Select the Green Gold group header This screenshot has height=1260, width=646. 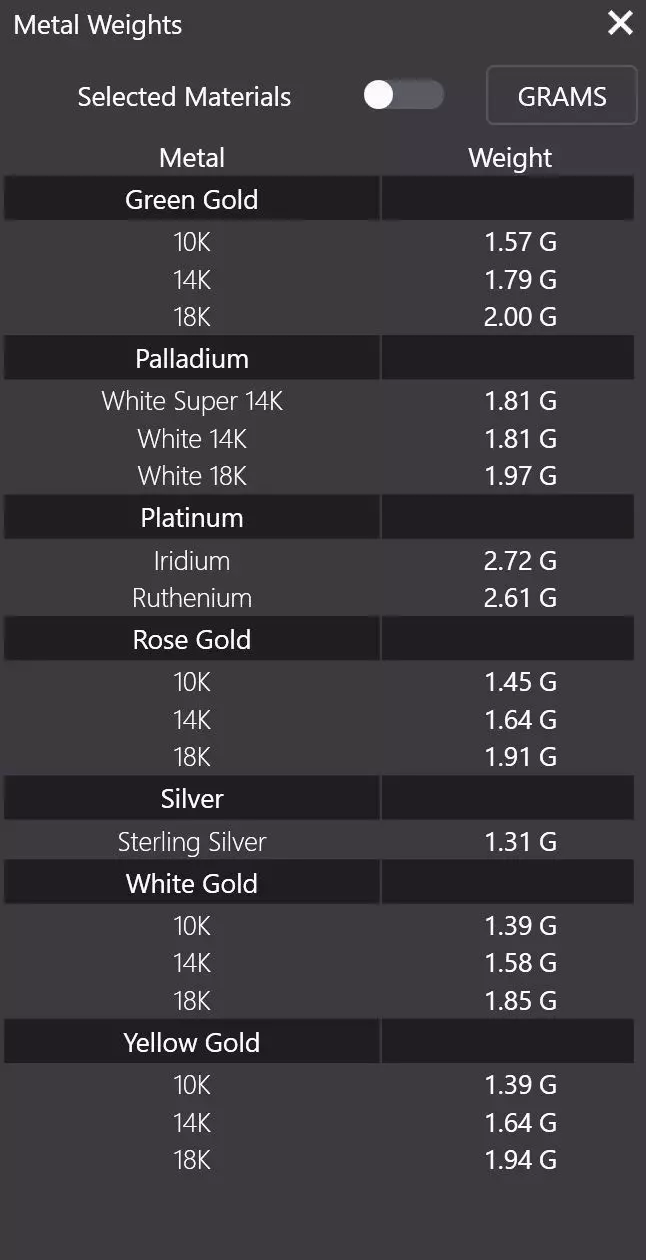192,199
